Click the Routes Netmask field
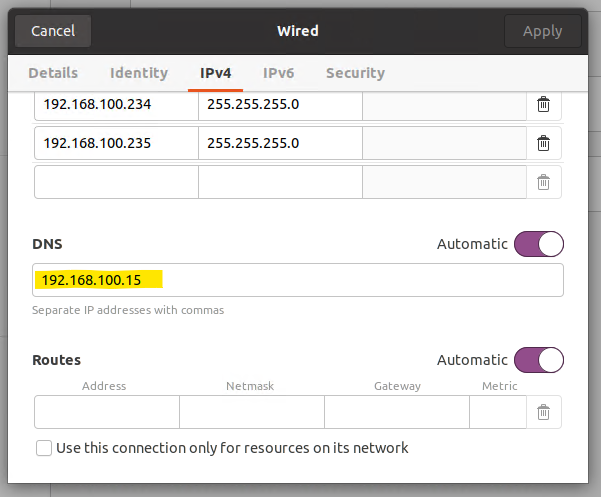 click(x=252, y=412)
